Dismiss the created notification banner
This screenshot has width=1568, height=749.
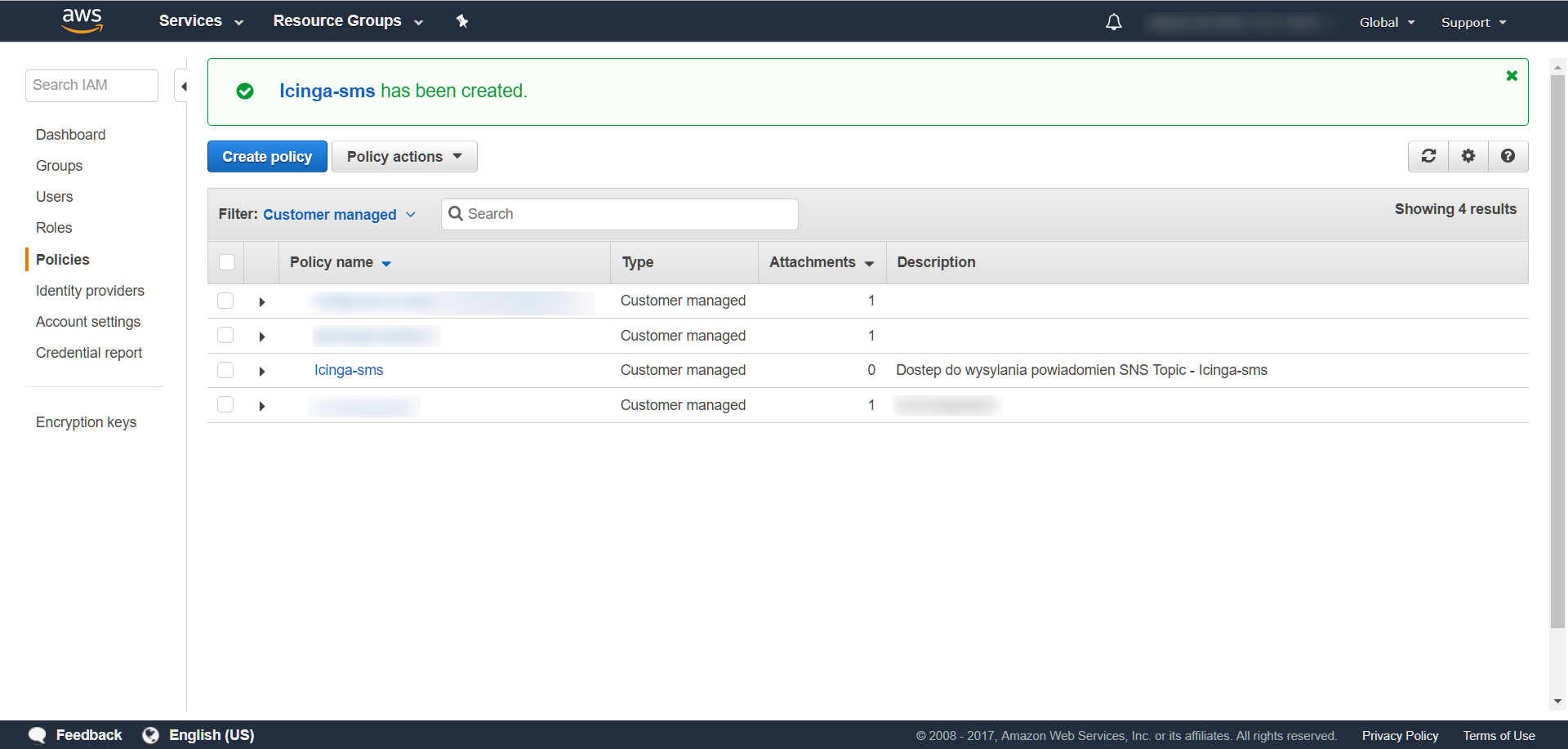[1512, 76]
